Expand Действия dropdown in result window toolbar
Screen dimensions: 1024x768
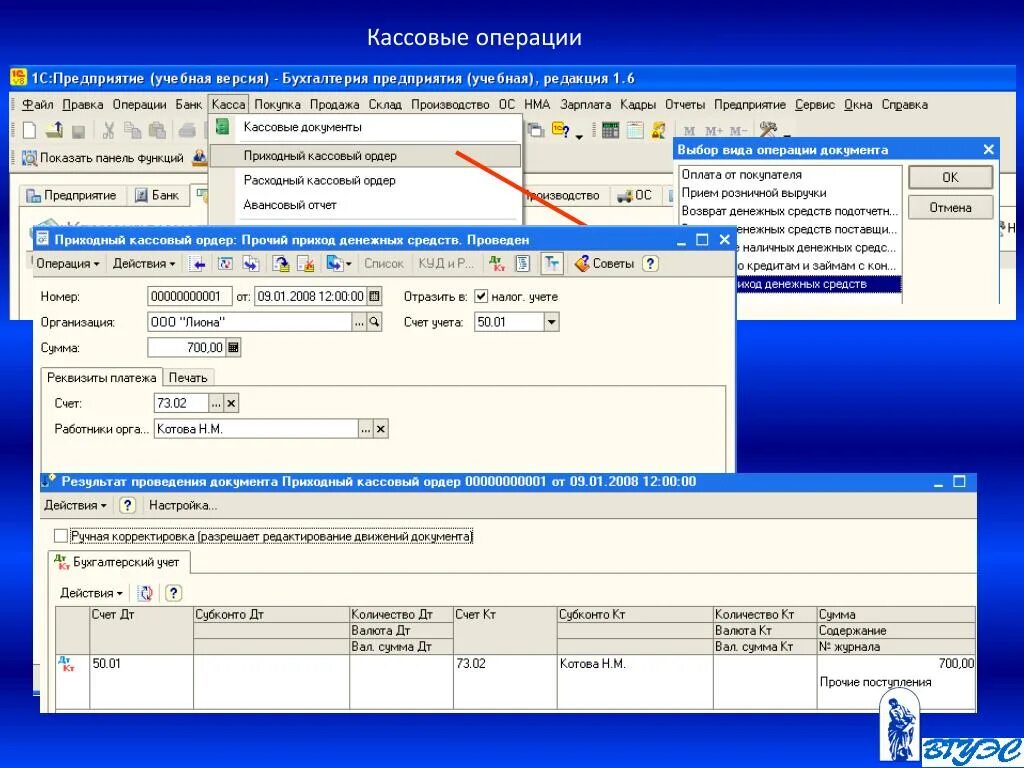point(74,505)
